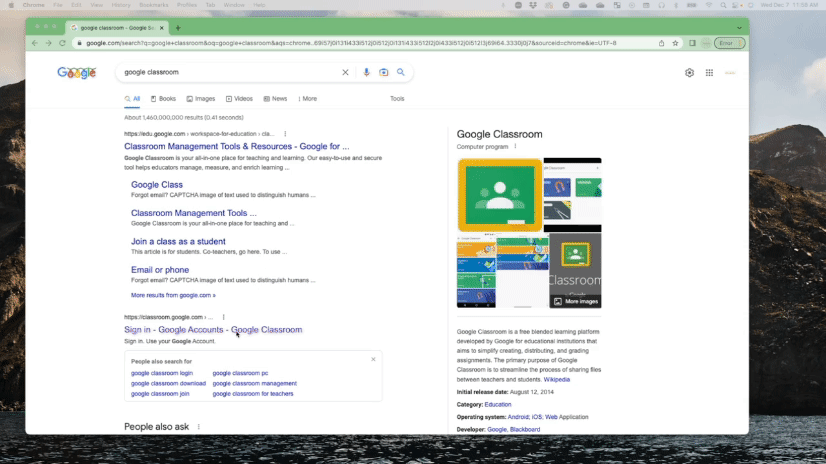Click More results from google.com
This screenshot has width=826, height=464.
tap(173, 295)
